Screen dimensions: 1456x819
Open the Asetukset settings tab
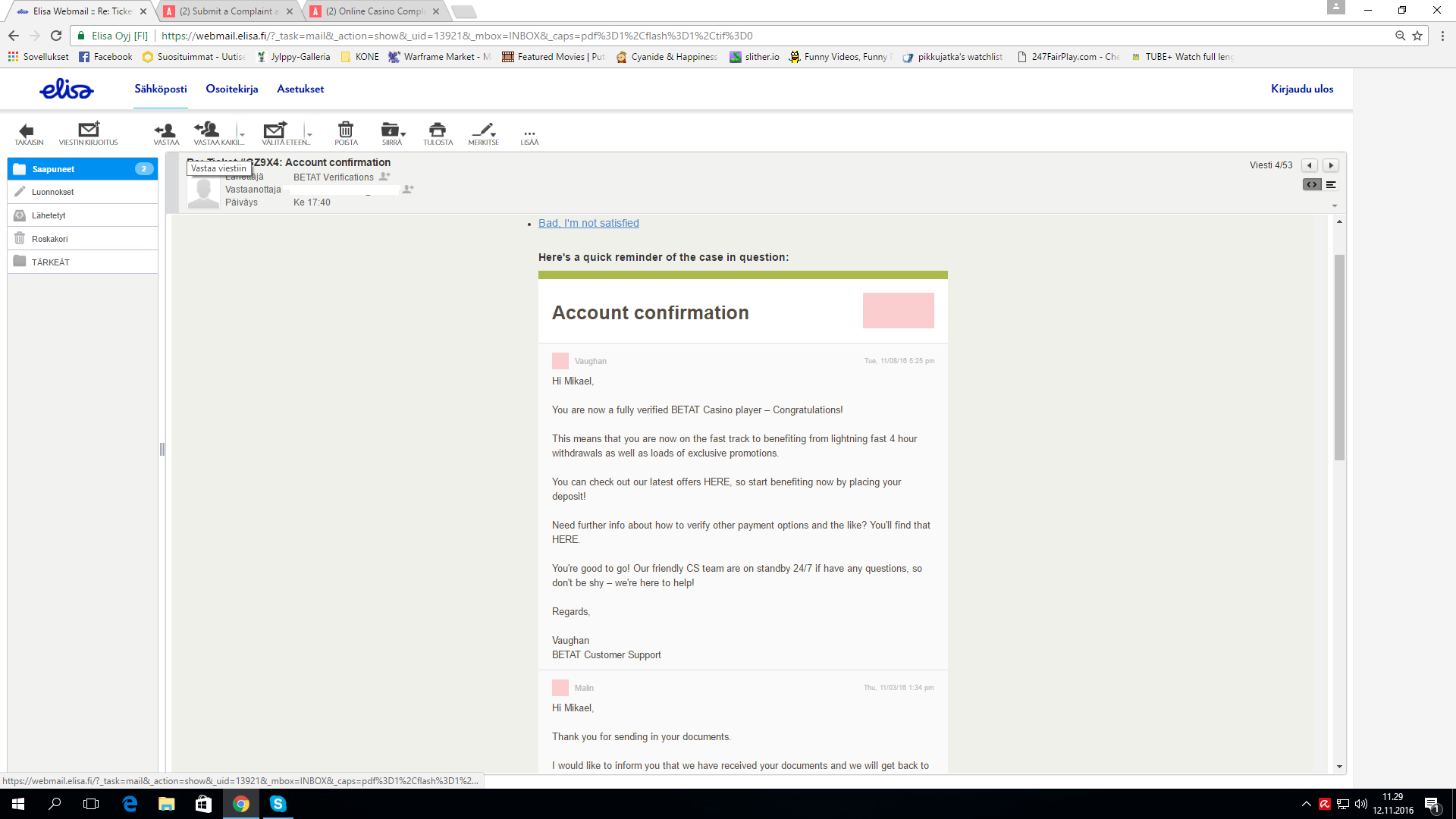300,89
